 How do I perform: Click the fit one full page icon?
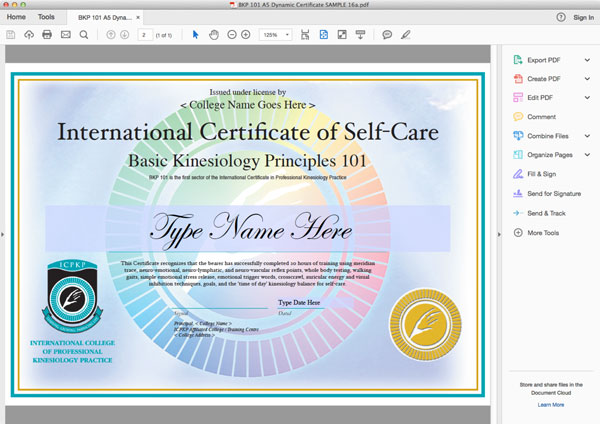[x=324, y=35]
